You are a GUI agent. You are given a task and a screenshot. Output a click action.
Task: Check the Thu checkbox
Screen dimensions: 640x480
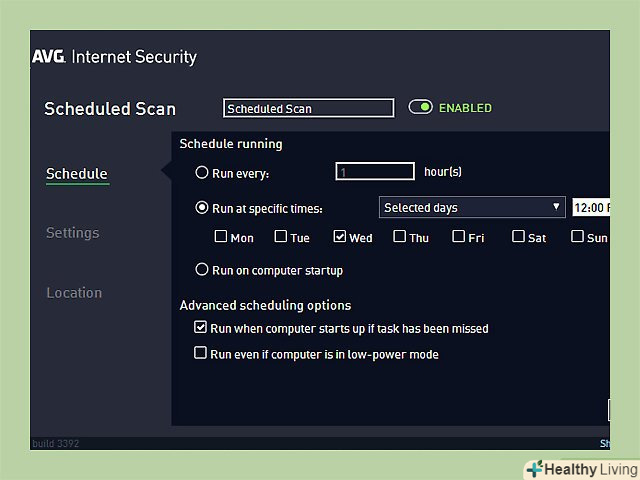399,236
